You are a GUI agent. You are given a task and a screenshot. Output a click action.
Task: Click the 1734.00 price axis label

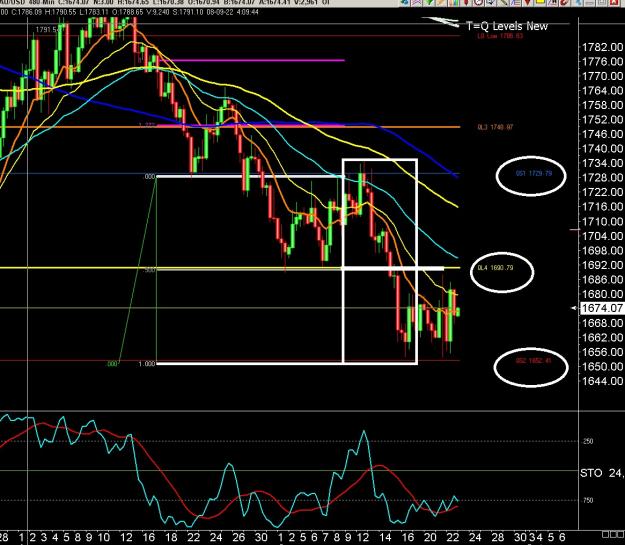[x=602, y=163]
